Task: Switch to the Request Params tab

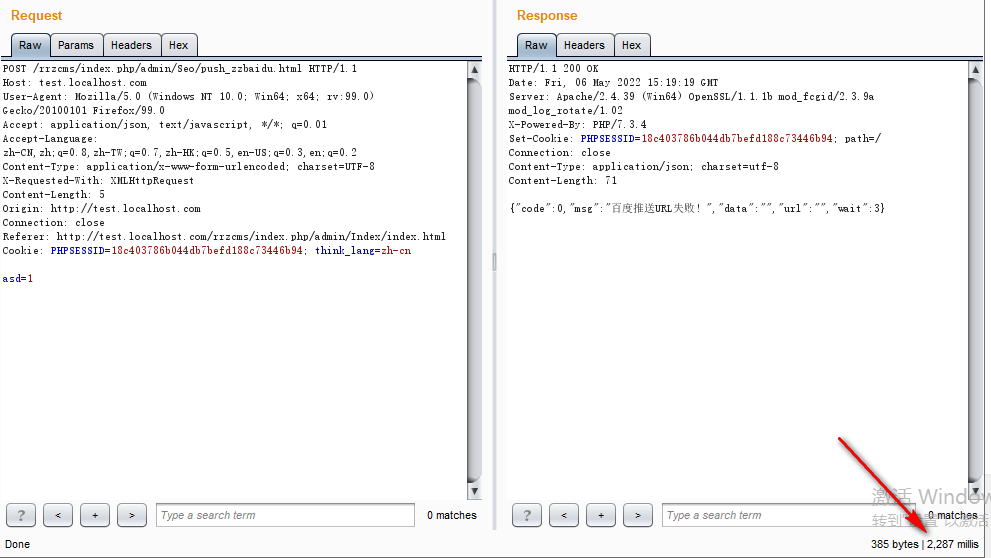Action: click(x=76, y=45)
